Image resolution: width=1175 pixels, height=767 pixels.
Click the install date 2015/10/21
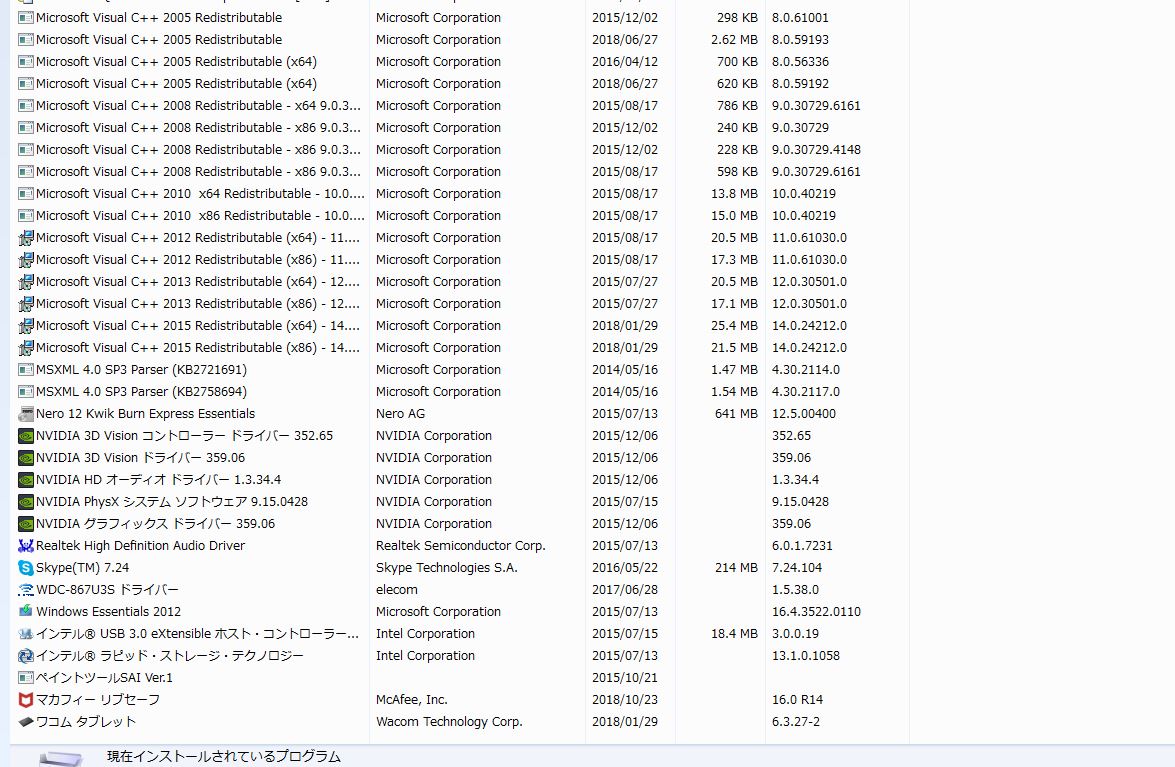point(625,678)
